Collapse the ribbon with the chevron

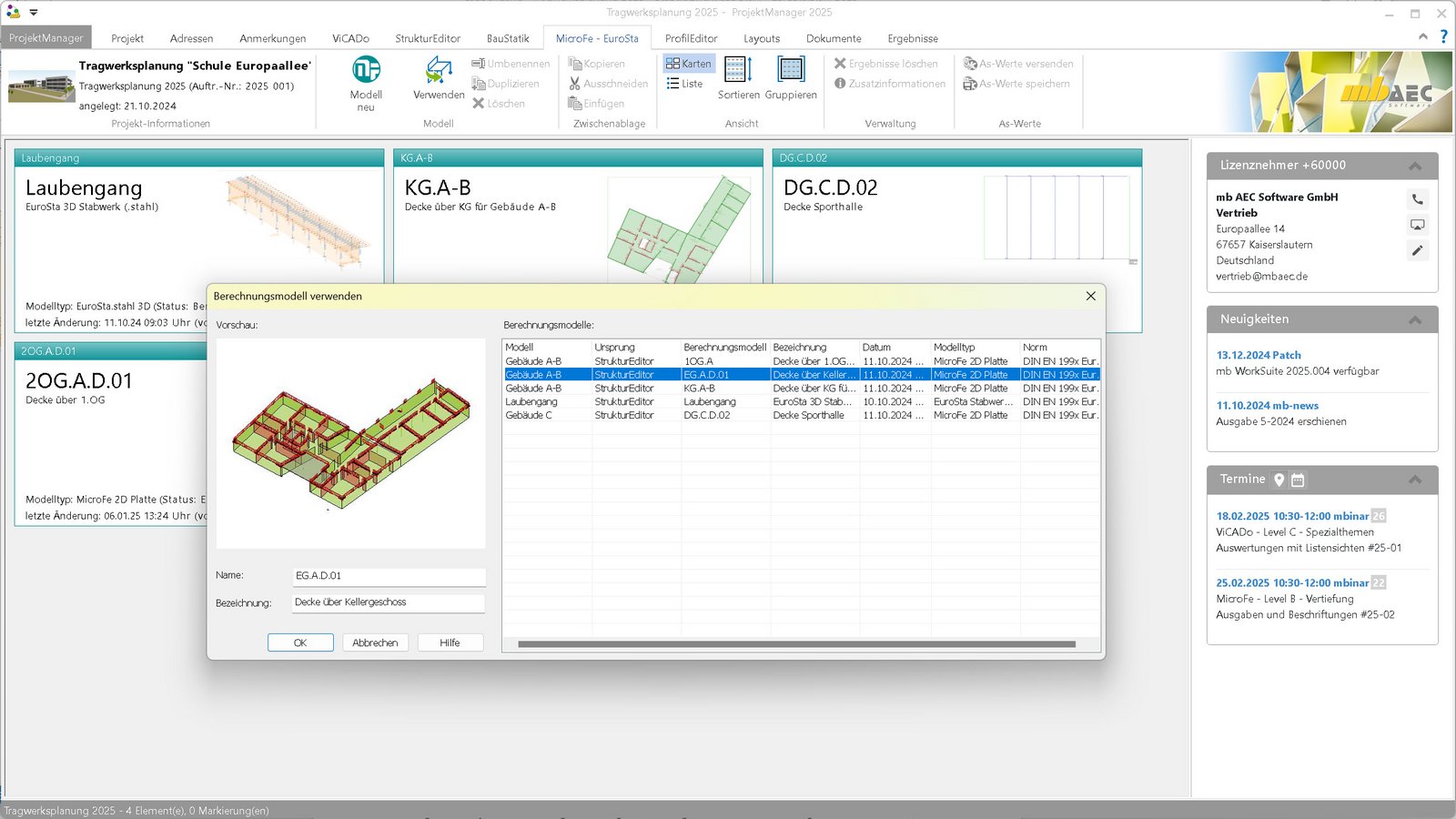click(x=1422, y=36)
